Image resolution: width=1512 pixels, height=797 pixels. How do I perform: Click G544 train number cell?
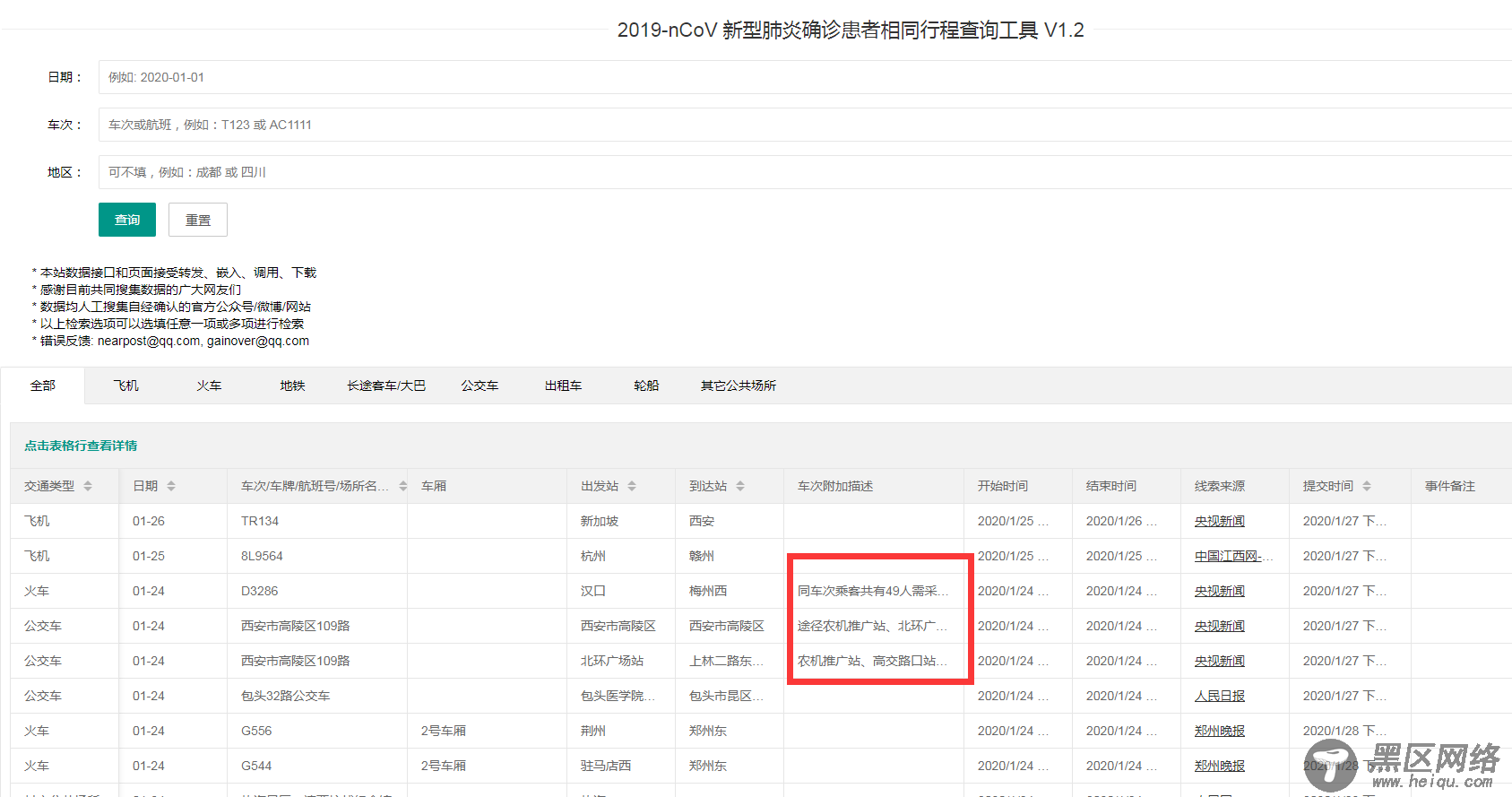tap(317, 766)
